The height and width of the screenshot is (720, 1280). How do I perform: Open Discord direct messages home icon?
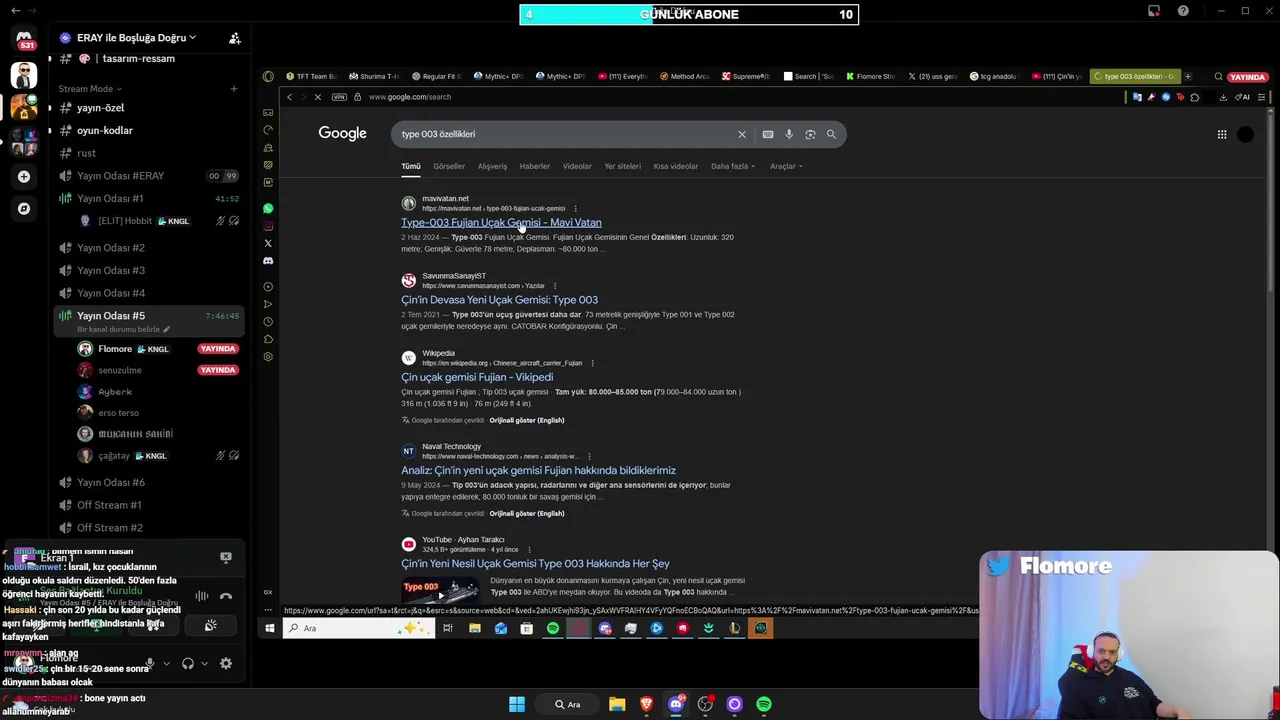[24, 39]
